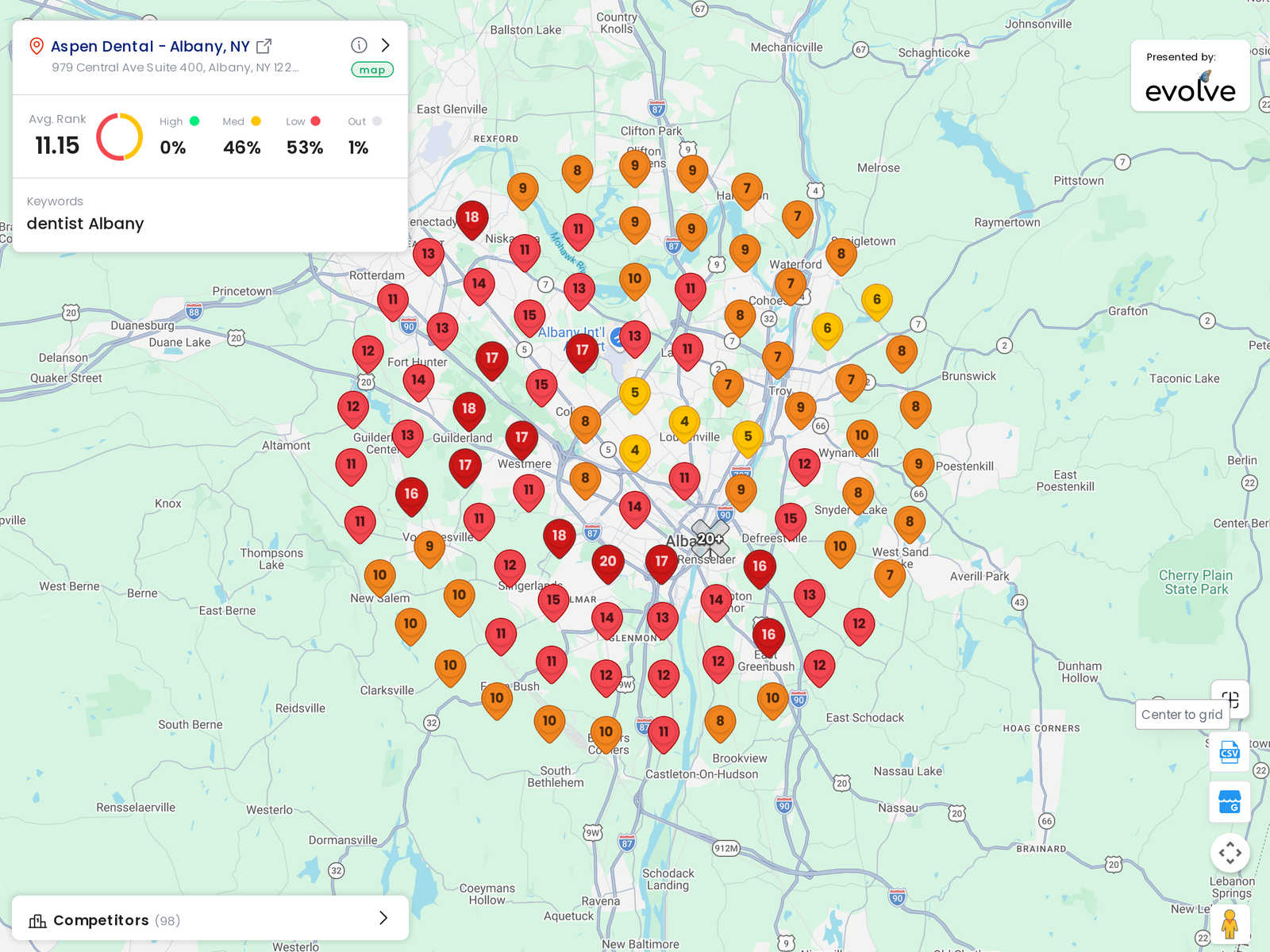1270x952 pixels.
Task: Open the Google Business Profile store icon
Action: [x=1230, y=802]
